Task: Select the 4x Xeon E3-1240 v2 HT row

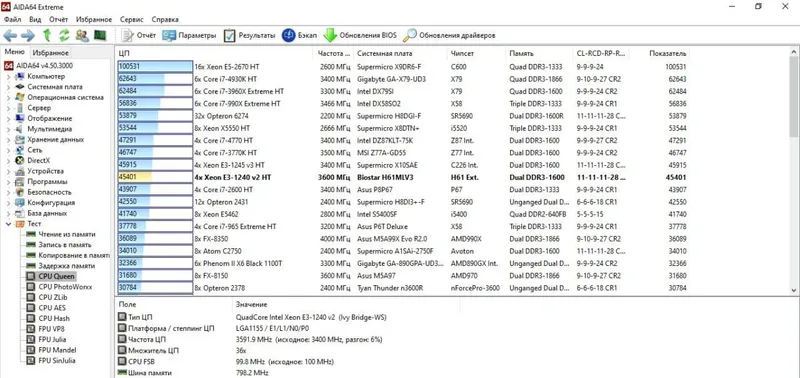Action: click(403, 178)
